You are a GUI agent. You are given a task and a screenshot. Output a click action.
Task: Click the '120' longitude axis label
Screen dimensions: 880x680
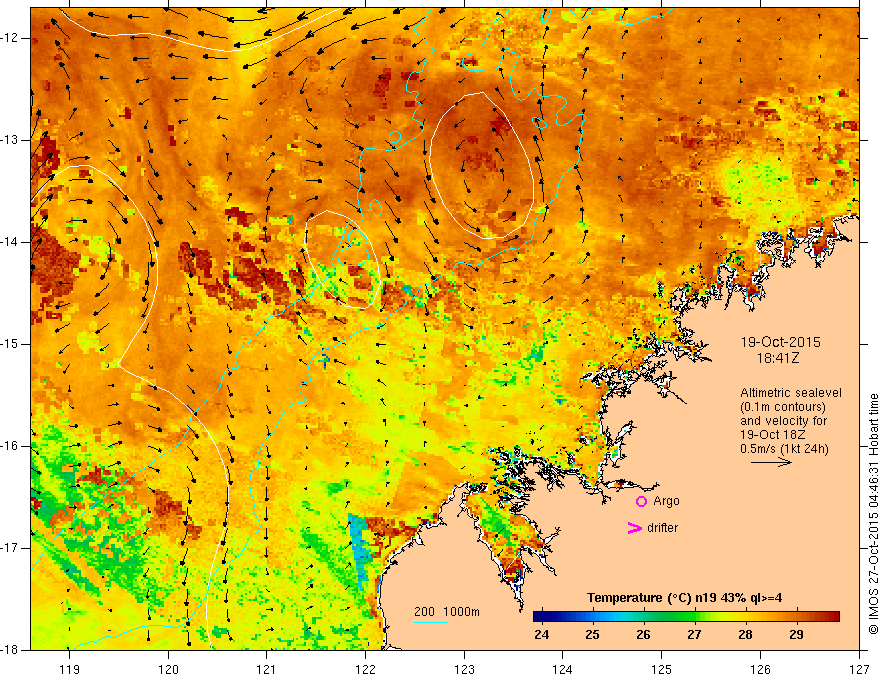pyautogui.click(x=168, y=669)
